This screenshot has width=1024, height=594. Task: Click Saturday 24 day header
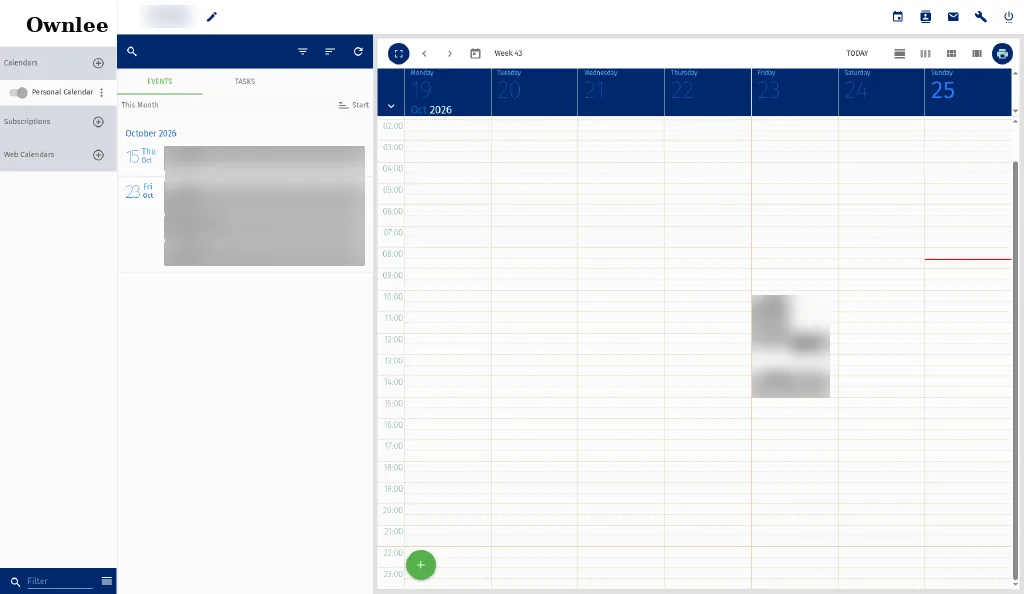881,92
